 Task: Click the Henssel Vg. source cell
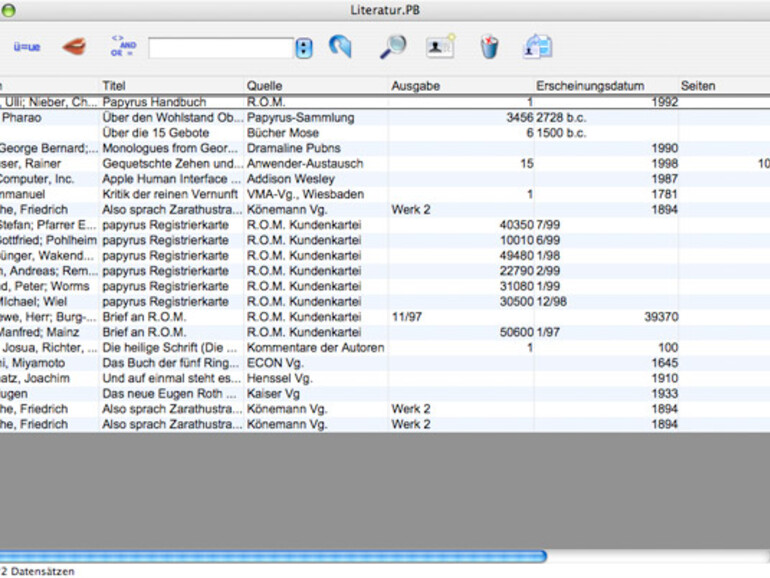coord(279,378)
